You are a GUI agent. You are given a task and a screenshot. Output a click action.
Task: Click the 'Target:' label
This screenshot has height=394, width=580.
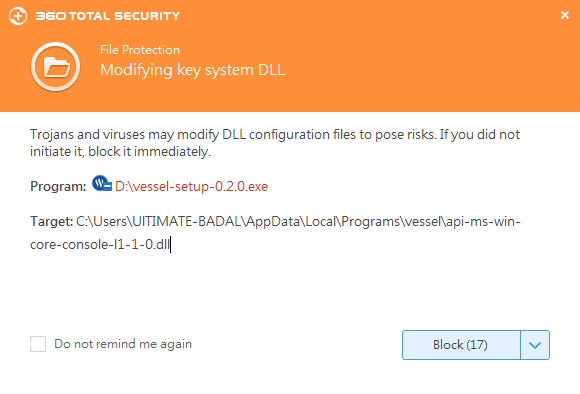(x=51, y=222)
